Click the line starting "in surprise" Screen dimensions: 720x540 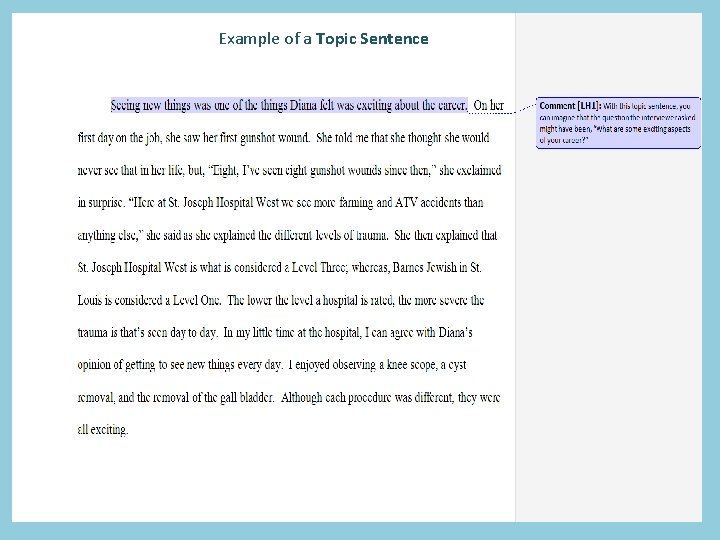pos(281,202)
